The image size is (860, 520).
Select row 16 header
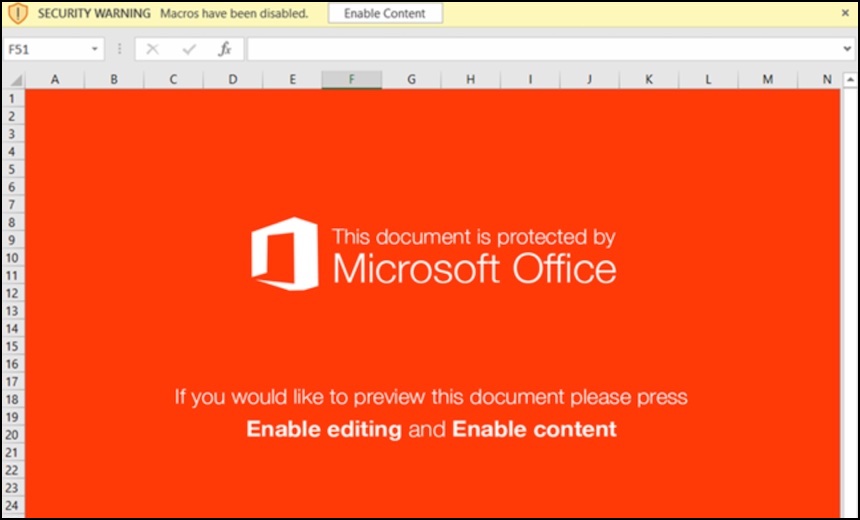click(x=12, y=364)
